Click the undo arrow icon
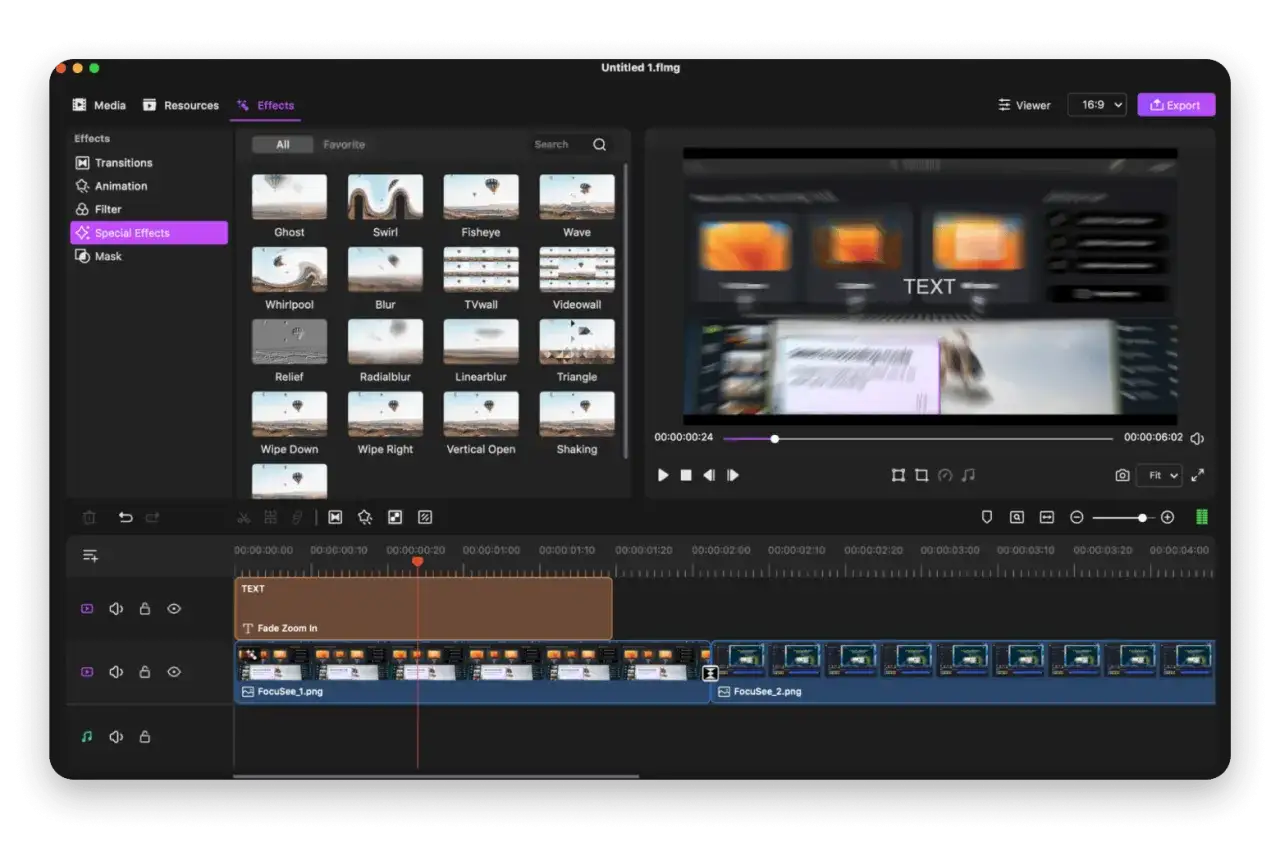 (125, 517)
